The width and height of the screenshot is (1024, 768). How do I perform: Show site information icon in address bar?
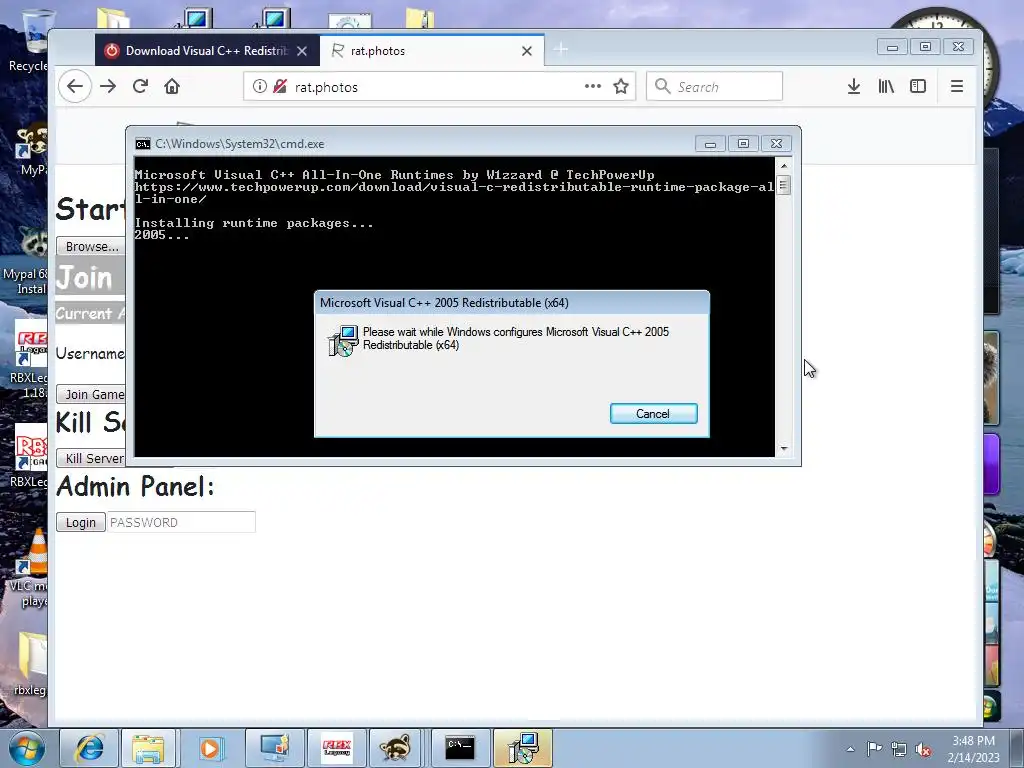[x=260, y=86]
